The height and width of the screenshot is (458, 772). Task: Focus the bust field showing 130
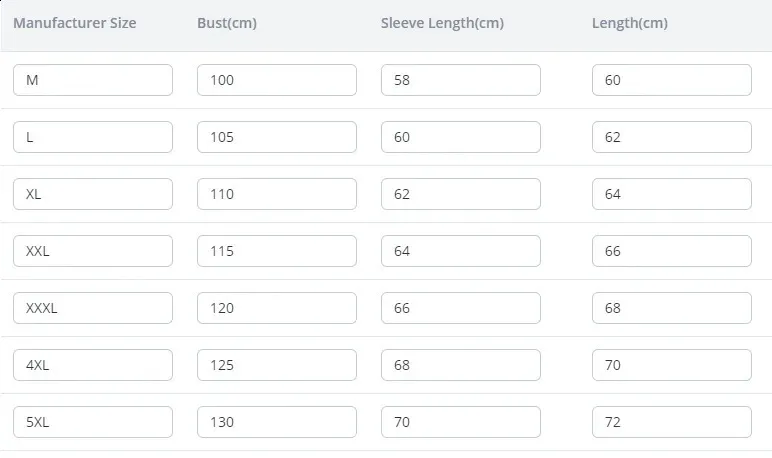[x=277, y=422]
